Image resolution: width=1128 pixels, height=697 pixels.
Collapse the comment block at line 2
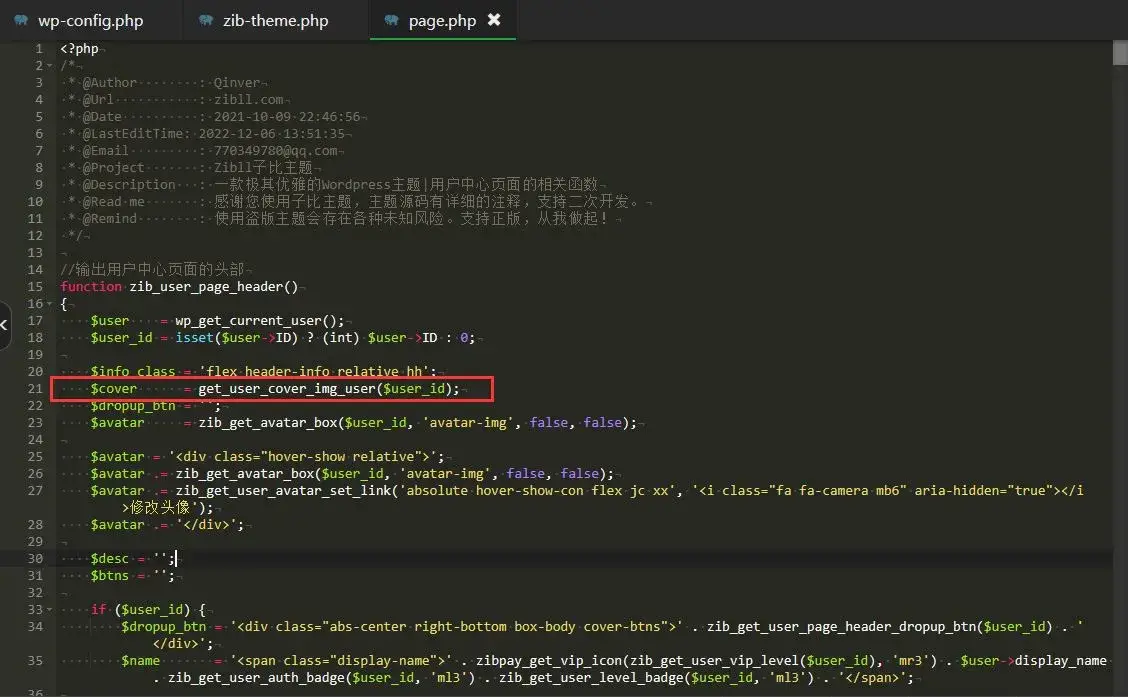(x=51, y=65)
